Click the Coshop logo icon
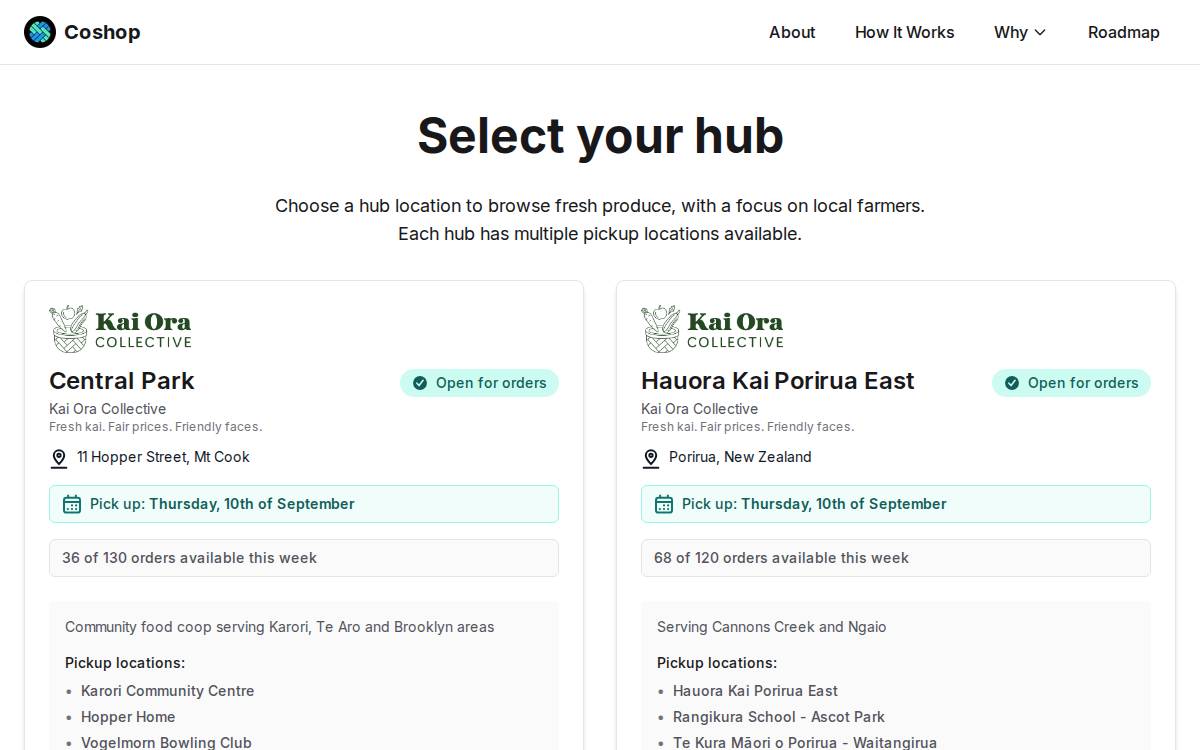This screenshot has height=750, width=1200. [x=40, y=32]
